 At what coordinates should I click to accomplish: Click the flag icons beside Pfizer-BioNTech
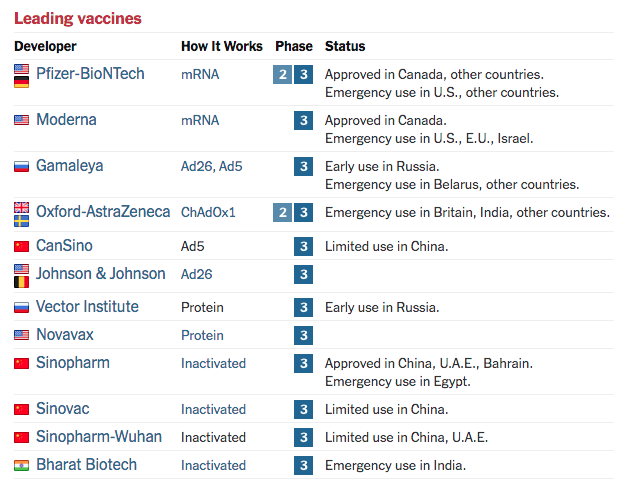(x=21, y=75)
